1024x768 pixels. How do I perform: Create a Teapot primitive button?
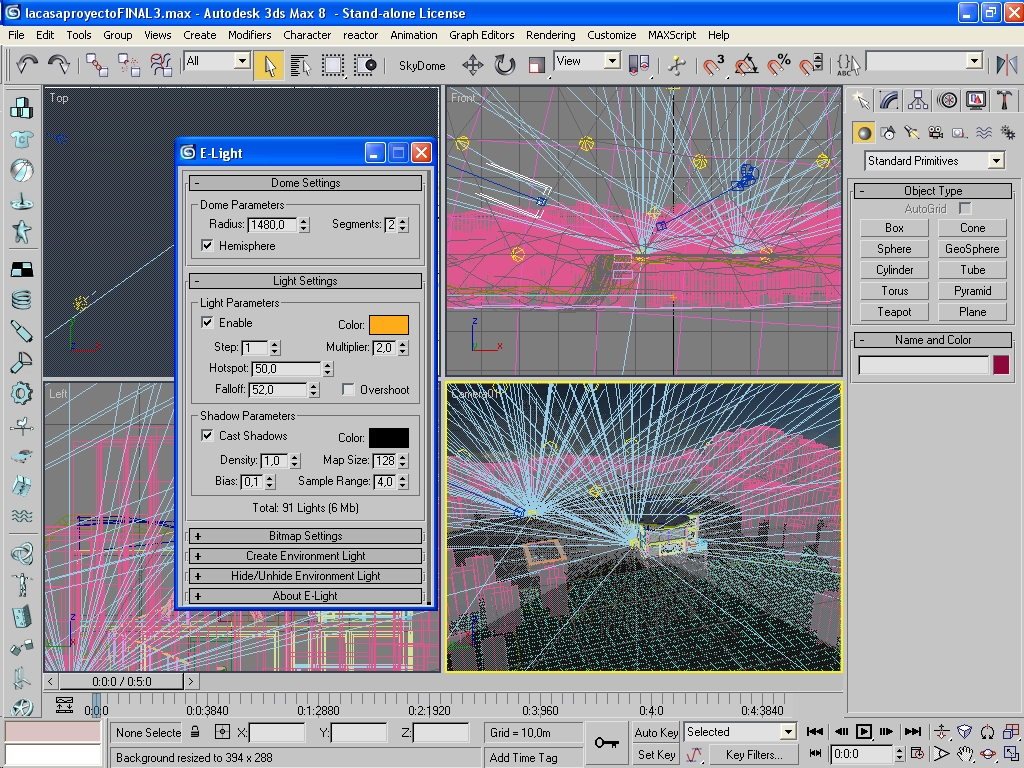pyautogui.click(x=894, y=312)
